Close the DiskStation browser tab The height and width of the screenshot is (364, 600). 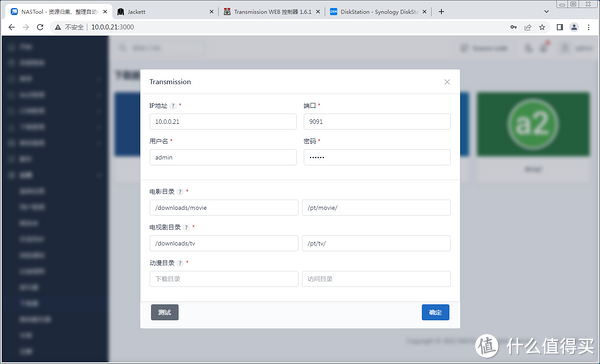pos(424,12)
